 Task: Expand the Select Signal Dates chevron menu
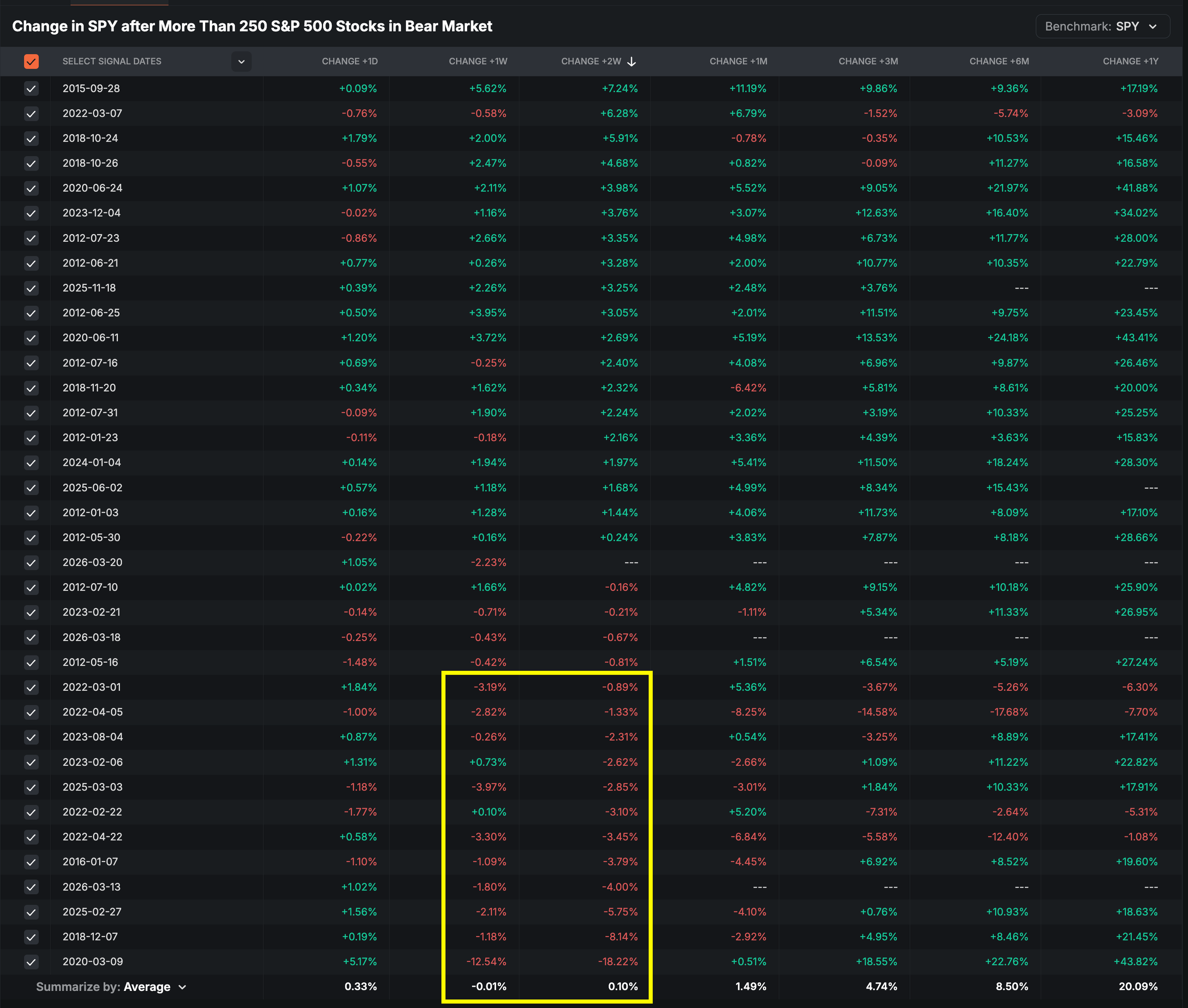[241, 61]
